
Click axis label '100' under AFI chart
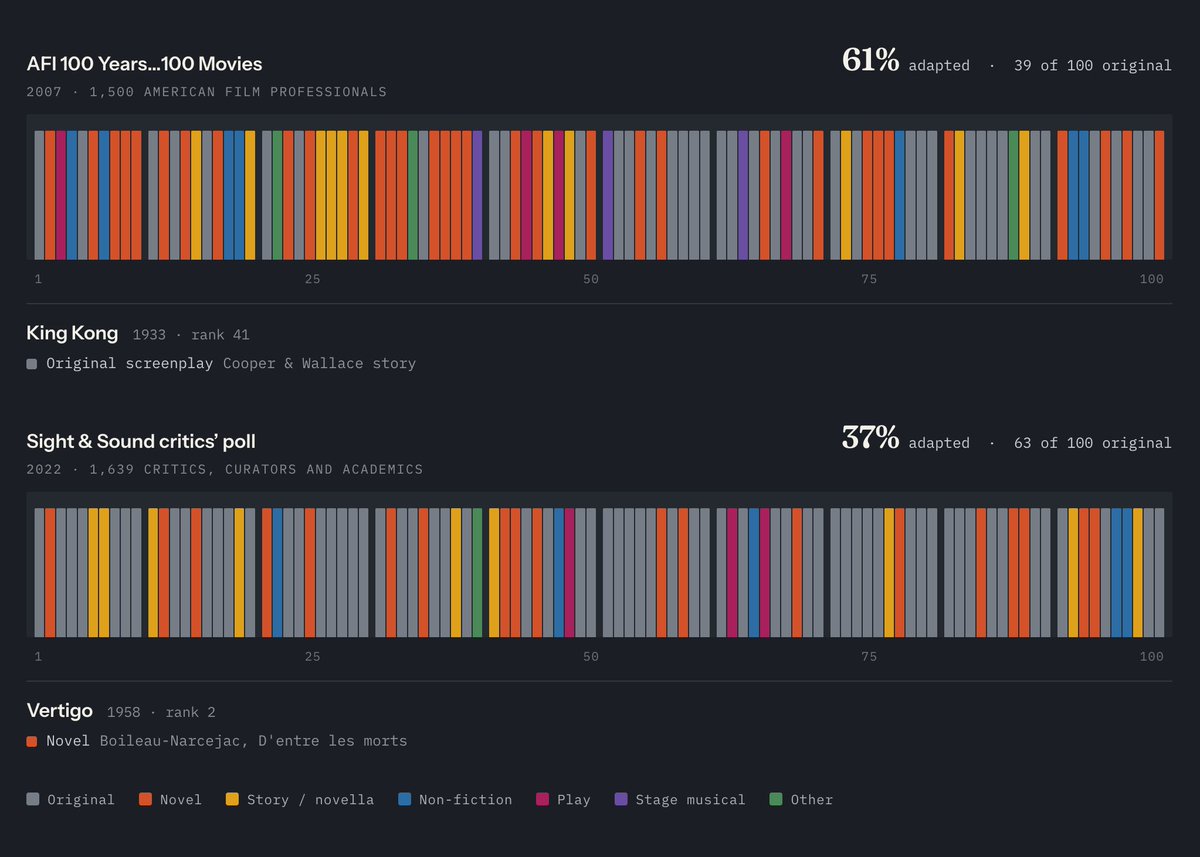1151,279
